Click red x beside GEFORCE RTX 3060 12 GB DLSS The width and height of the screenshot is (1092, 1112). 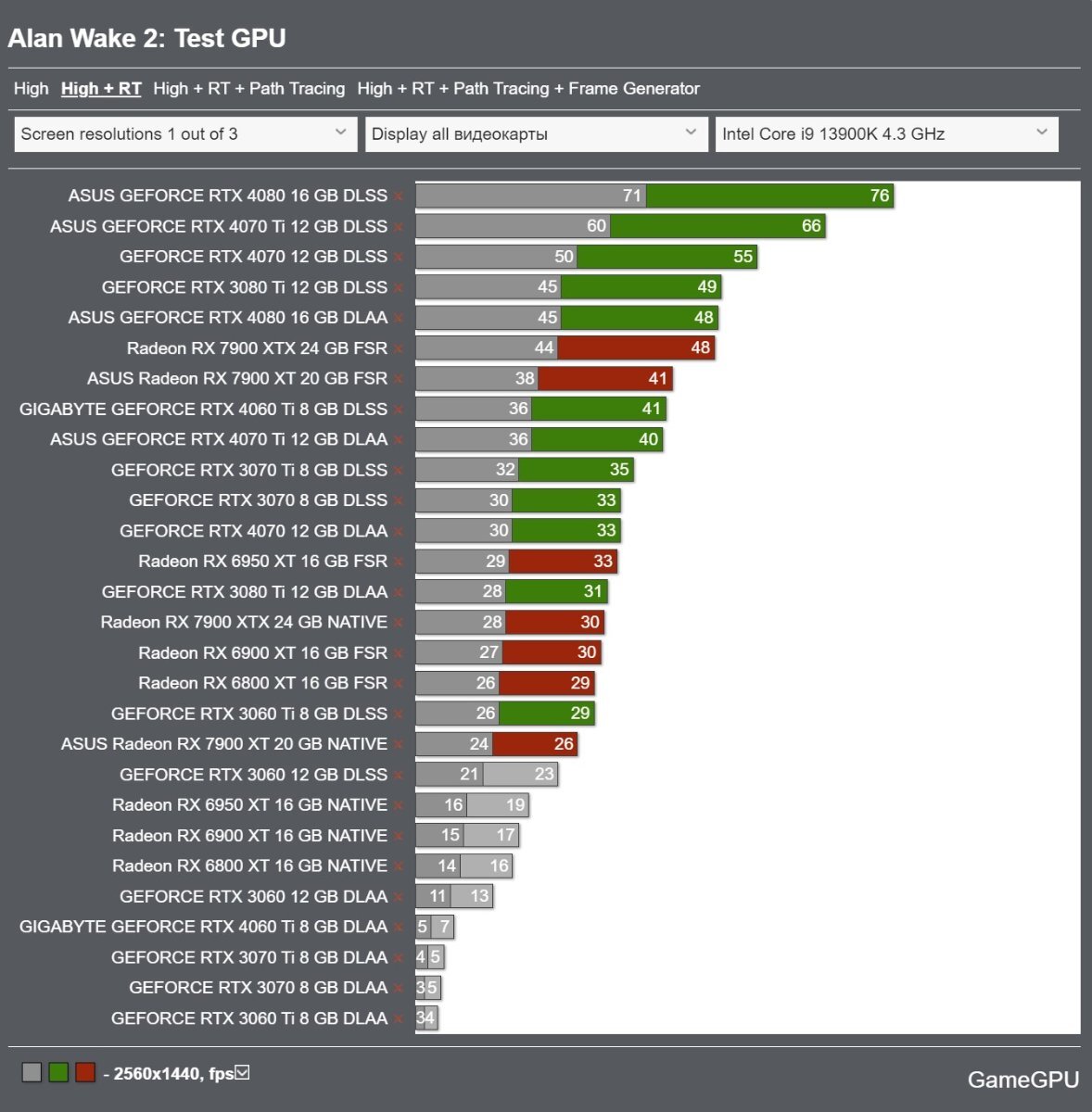coord(399,776)
